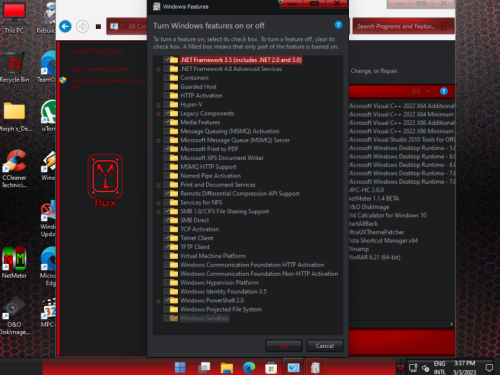This screenshot has height=375, width=500.
Task: Open the taskbar clock showing 3:37 PM
Action: [465, 368]
